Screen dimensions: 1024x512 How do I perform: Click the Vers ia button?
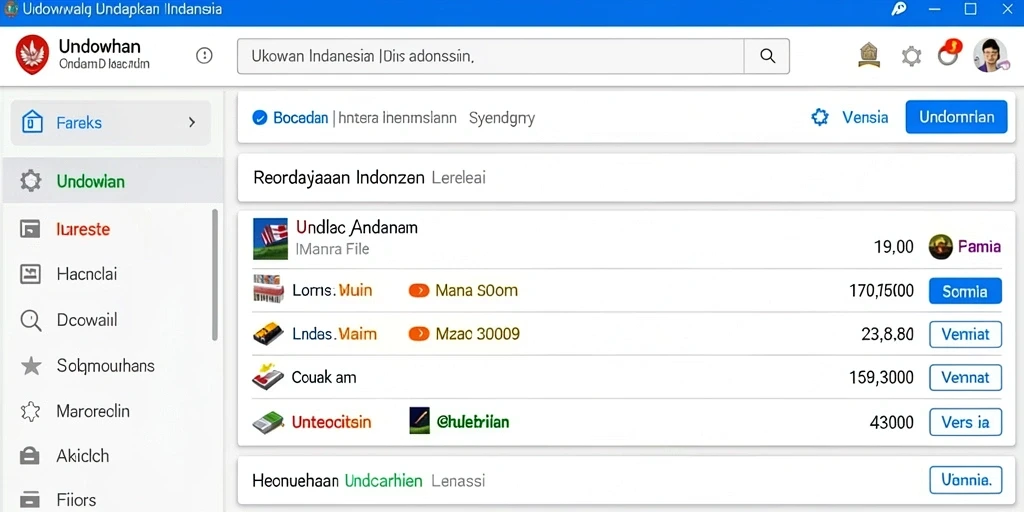point(965,422)
